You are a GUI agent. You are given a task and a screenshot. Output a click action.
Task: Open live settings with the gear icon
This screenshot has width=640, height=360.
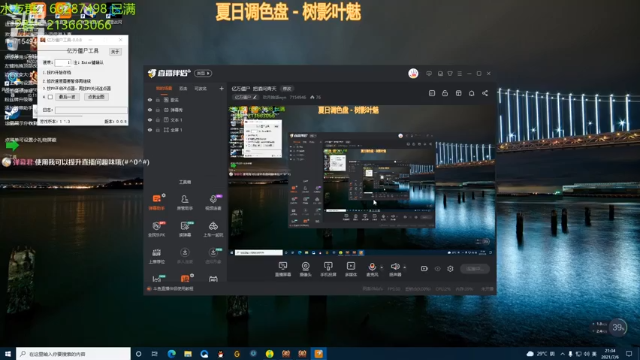(450, 269)
